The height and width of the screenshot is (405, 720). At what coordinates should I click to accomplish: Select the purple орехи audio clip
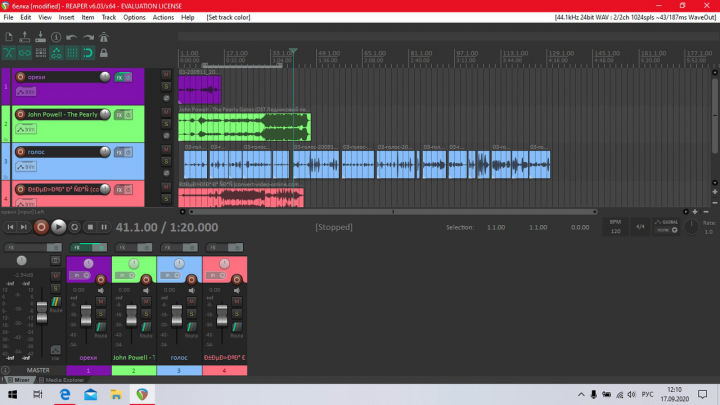coord(200,90)
